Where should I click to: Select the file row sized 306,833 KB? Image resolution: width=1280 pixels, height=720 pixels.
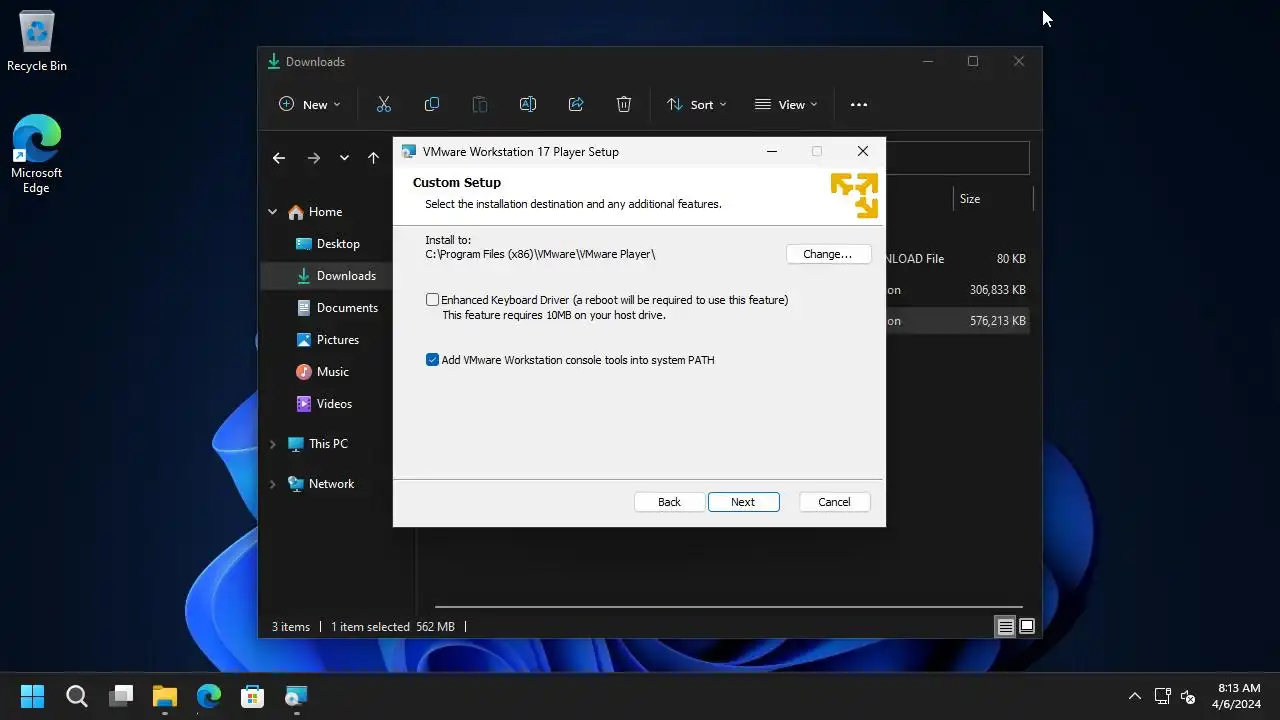coord(957,290)
